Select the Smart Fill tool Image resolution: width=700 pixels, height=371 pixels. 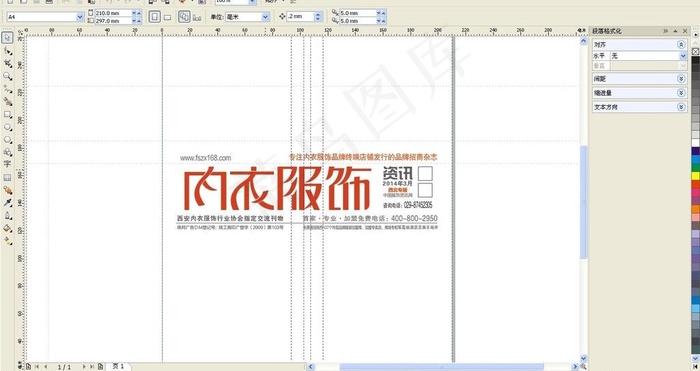[x=7, y=102]
